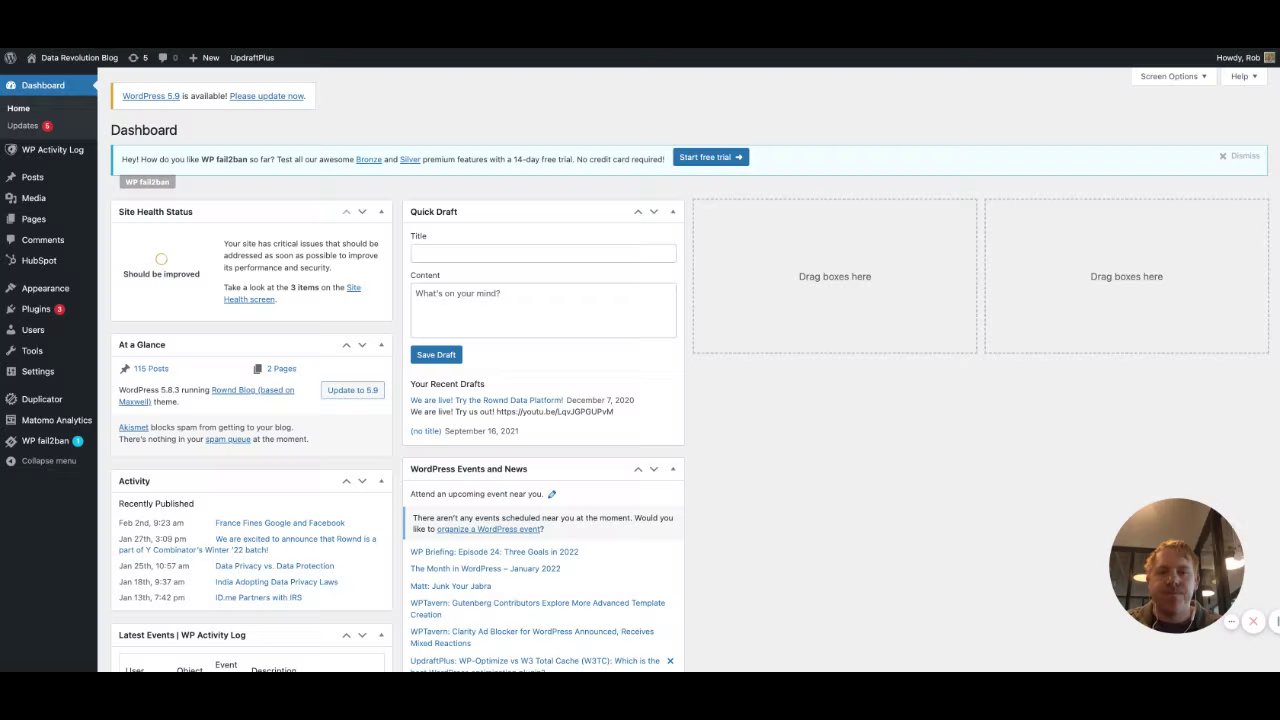
Task: Click the Duplicator icon in sidebar
Action: [11, 399]
